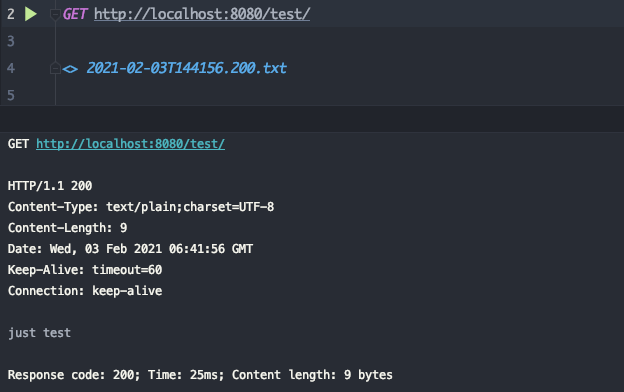Image resolution: width=624 pixels, height=392 pixels.
Task: Collapse the fold marker beside response file entry
Action: [x=55, y=68]
